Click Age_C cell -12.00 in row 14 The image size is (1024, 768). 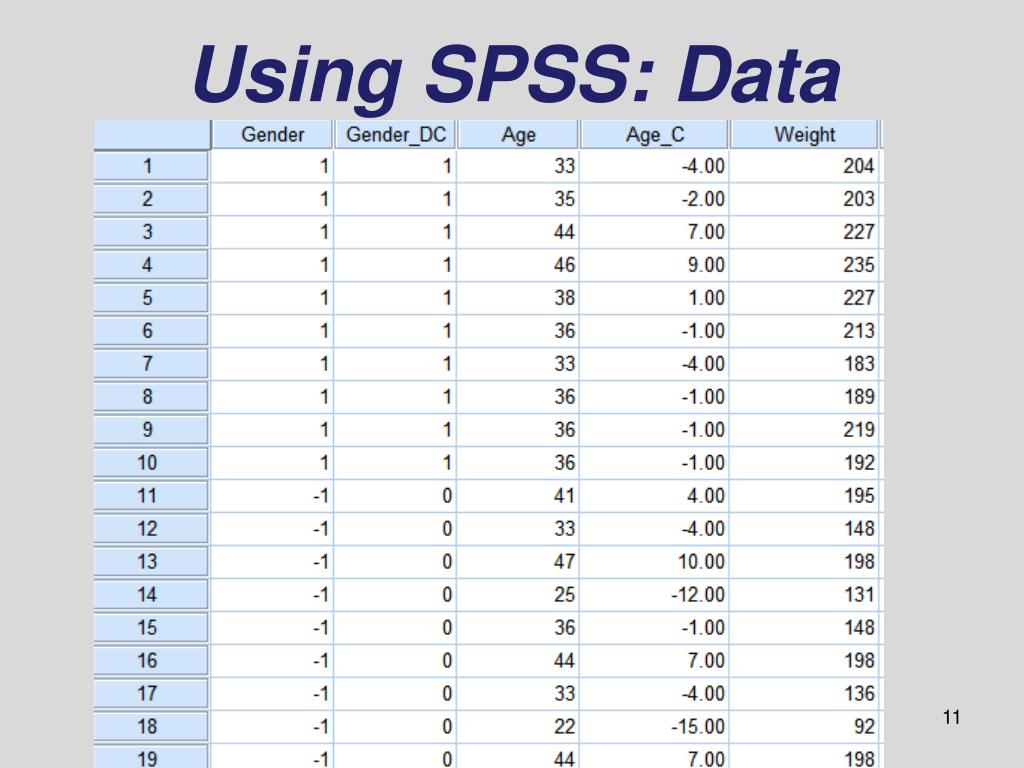point(654,594)
